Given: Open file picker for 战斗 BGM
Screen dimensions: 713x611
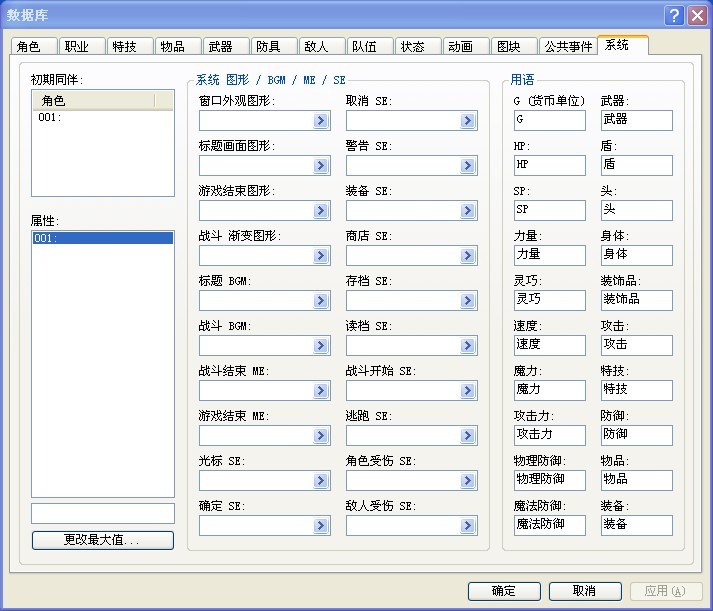Looking at the screenshot, I should click(321, 346).
